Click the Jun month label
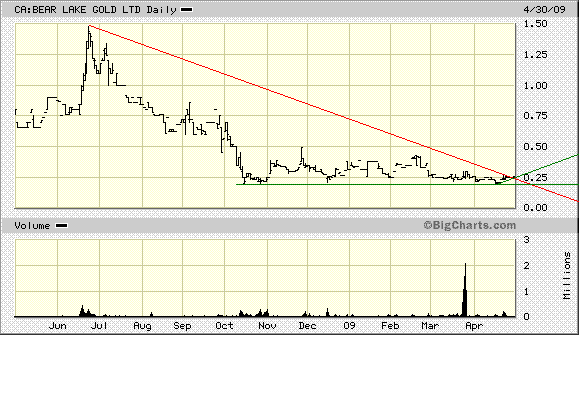579x405 pixels. tap(58, 326)
